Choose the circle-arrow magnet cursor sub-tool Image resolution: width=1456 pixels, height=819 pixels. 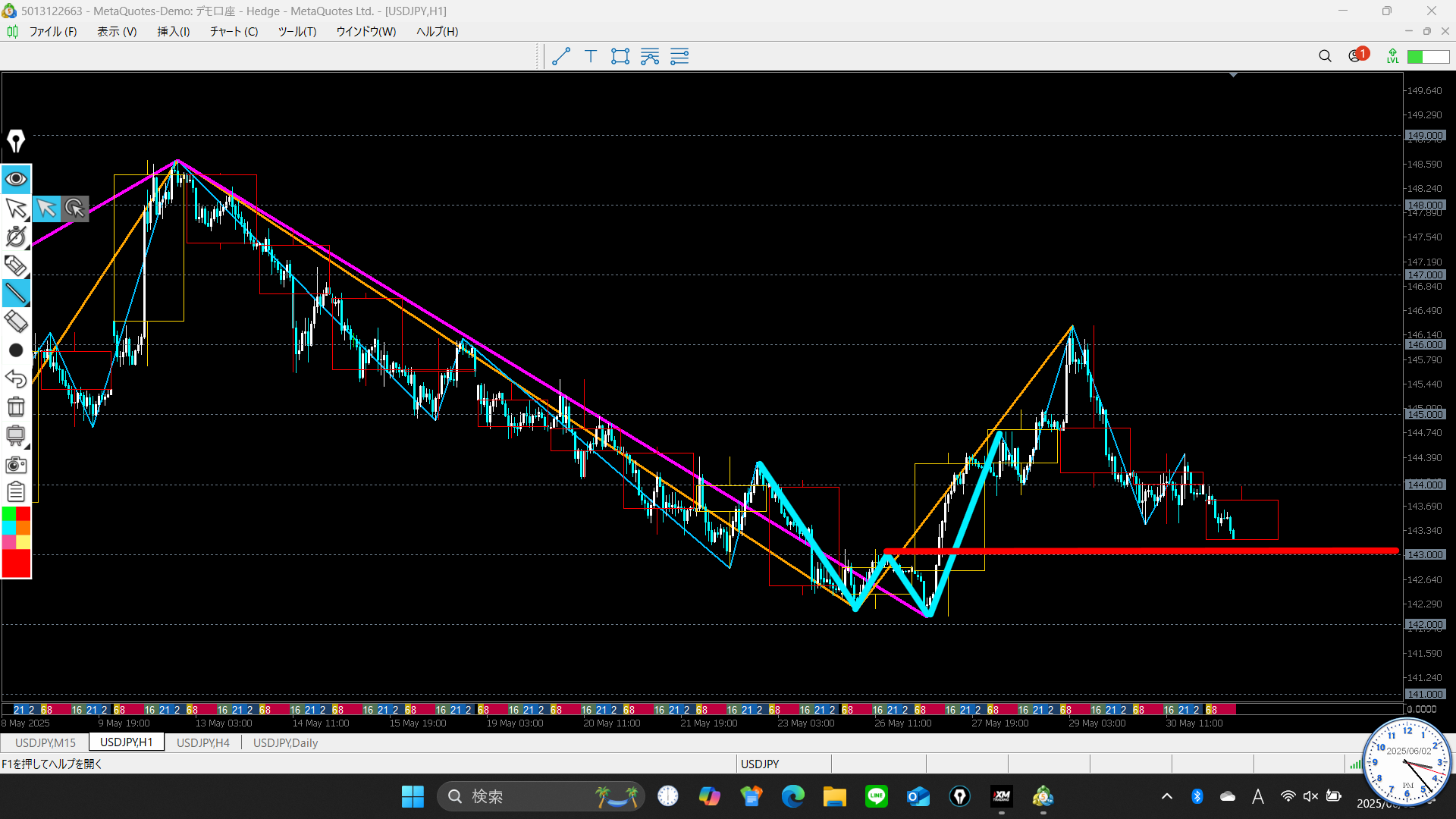point(75,208)
